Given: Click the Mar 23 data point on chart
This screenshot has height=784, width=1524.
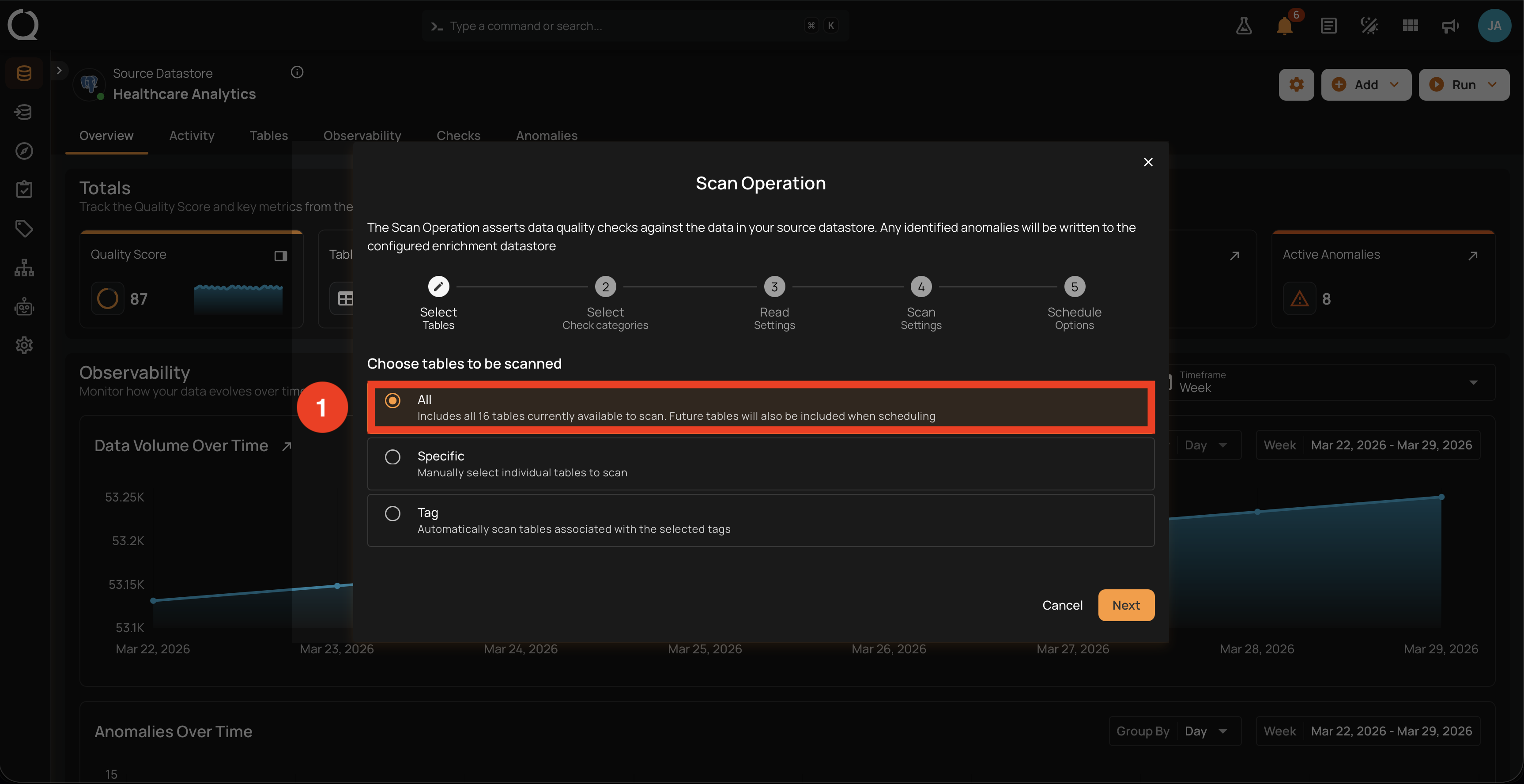Looking at the screenshot, I should pos(337,586).
